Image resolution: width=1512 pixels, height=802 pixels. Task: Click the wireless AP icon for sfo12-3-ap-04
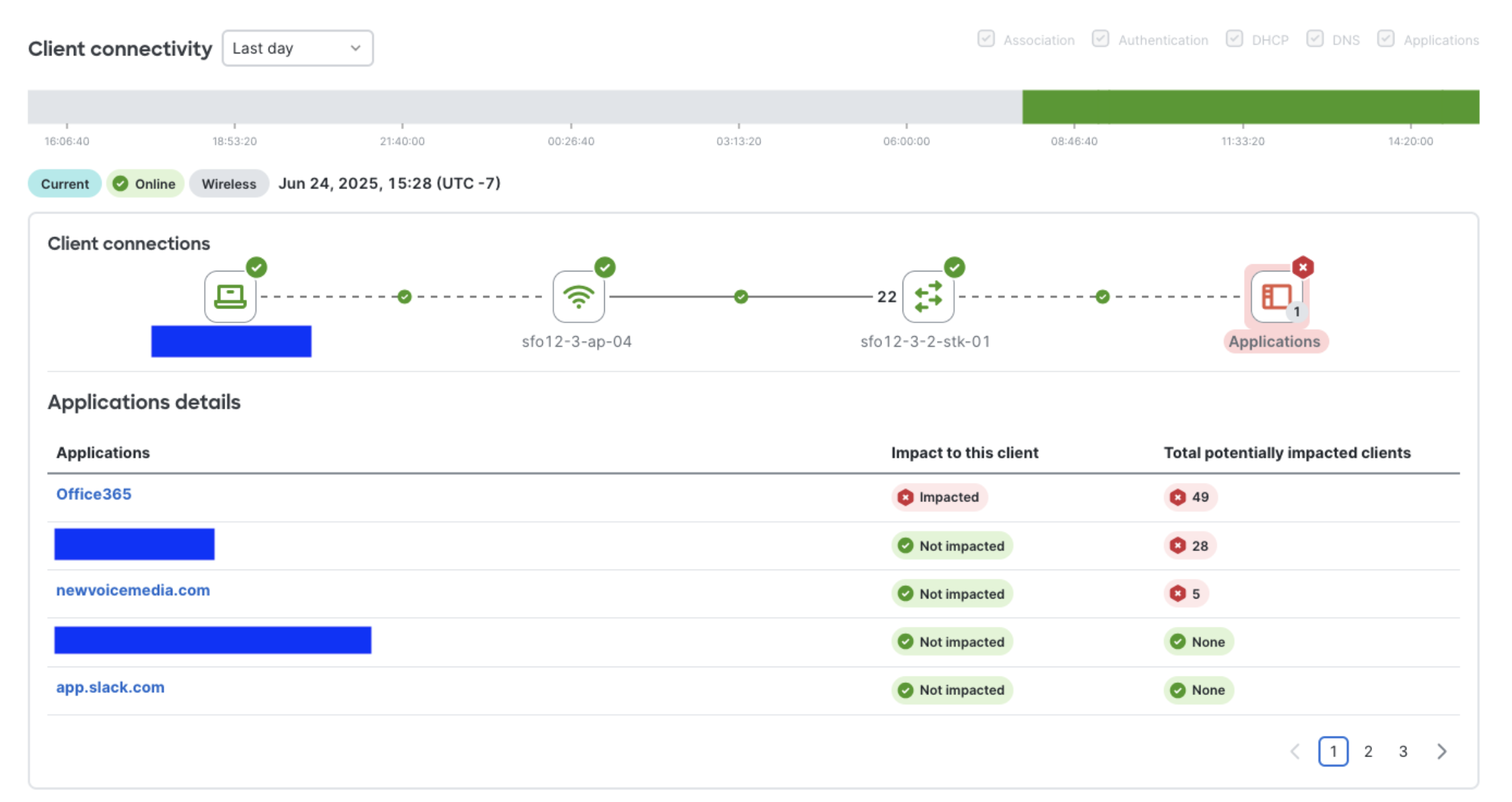578,297
